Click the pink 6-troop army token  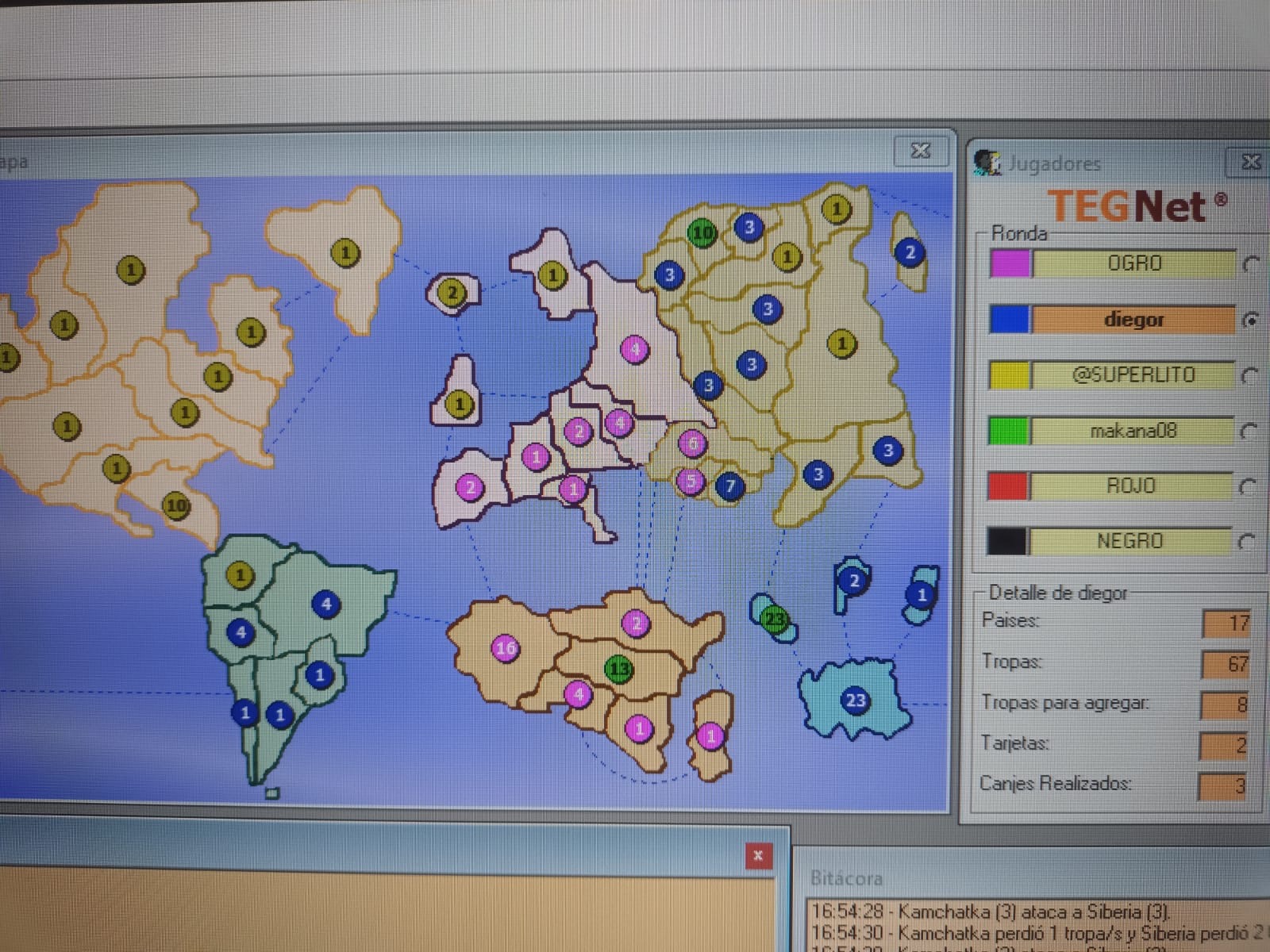pos(692,443)
